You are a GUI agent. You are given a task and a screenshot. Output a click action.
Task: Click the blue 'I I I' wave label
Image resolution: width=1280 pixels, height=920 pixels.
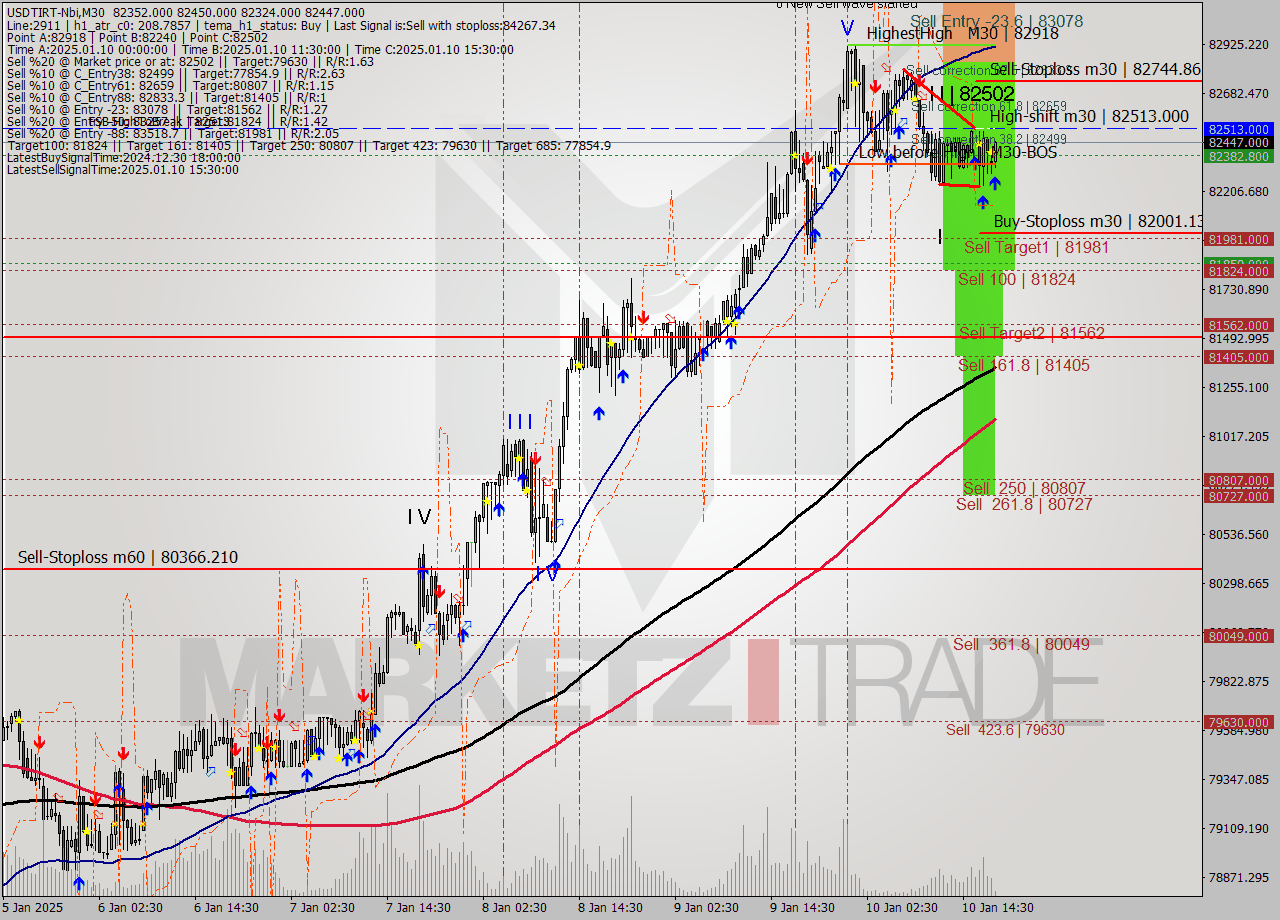(x=519, y=422)
